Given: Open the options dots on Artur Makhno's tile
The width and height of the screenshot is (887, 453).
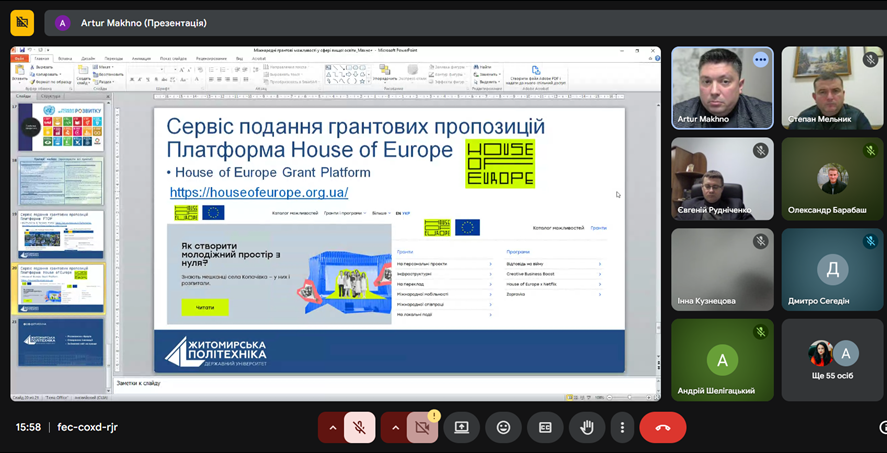Looking at the screenshot, I should click(x=760, y=60).
